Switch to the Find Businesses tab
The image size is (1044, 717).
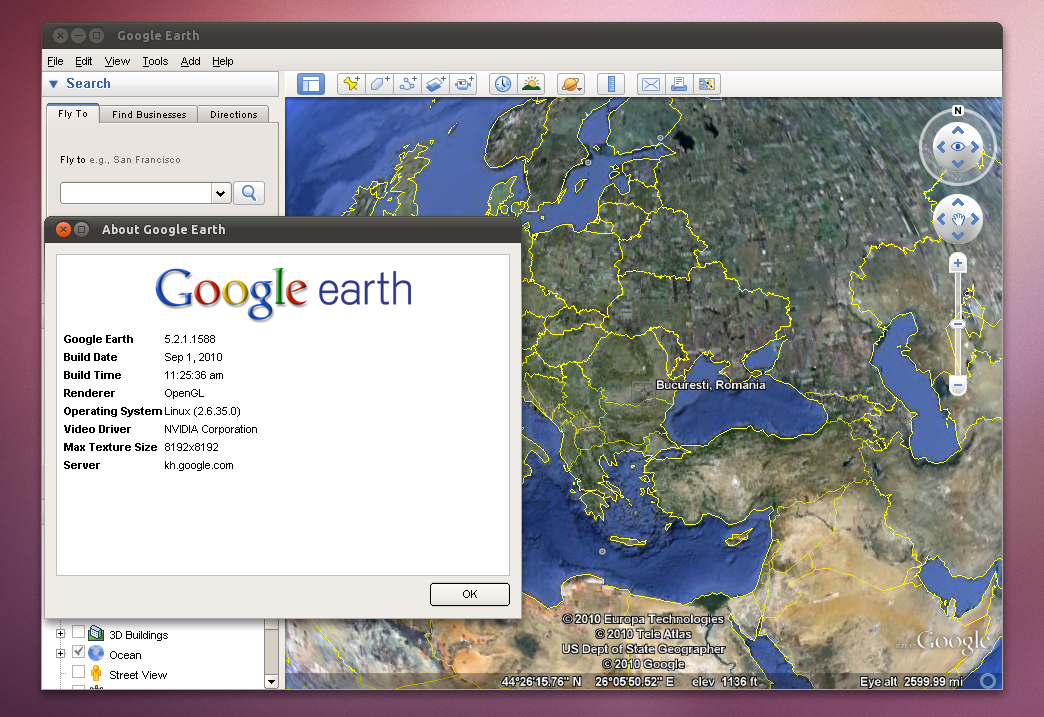149,115
